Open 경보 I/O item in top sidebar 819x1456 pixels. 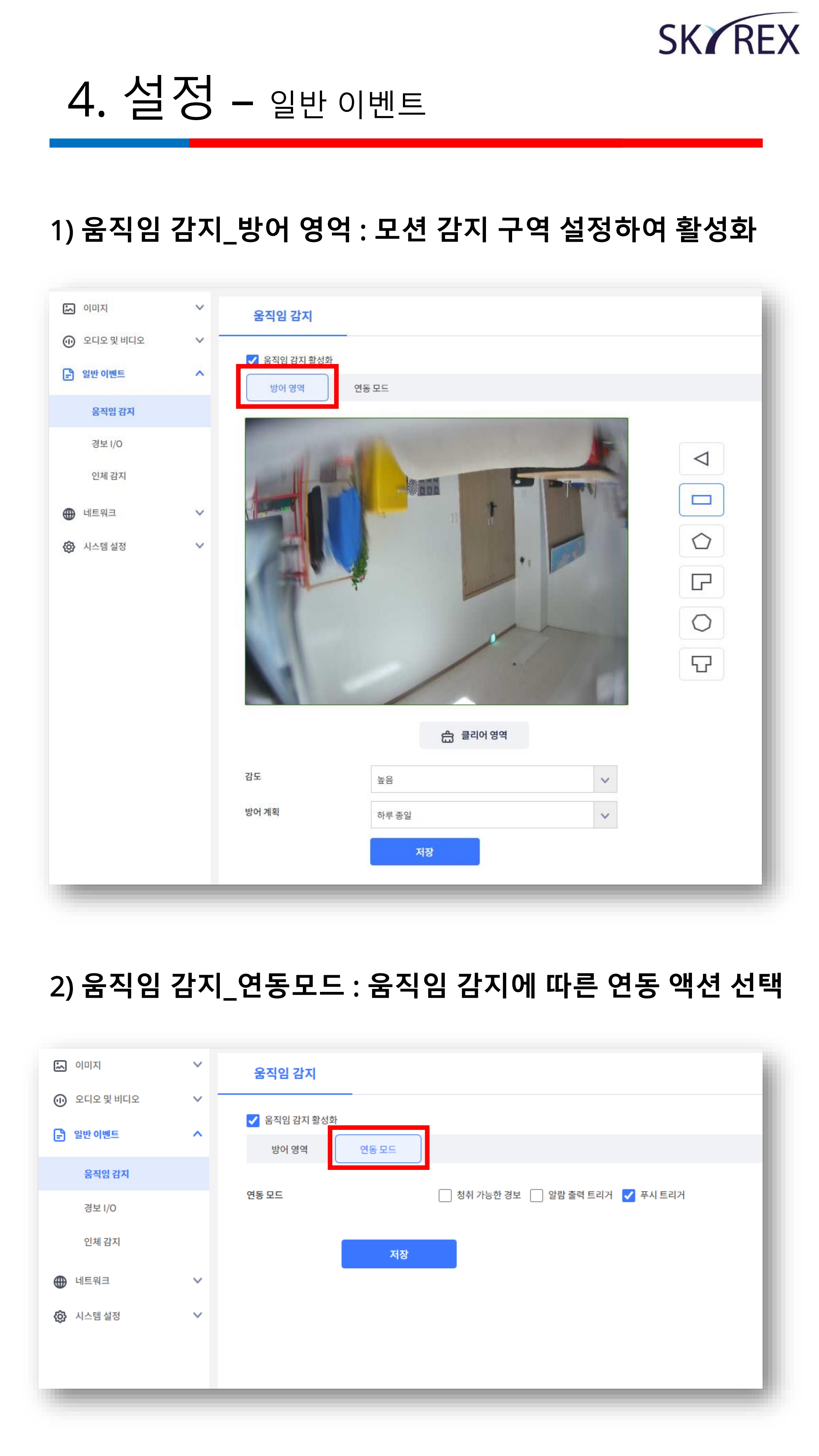tap(107, 444)
